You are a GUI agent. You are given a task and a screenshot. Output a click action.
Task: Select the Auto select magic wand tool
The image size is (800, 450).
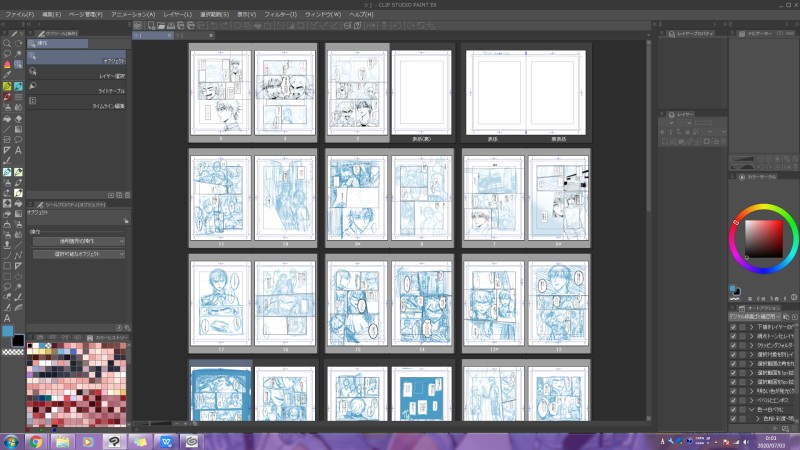tap(18, 54)
